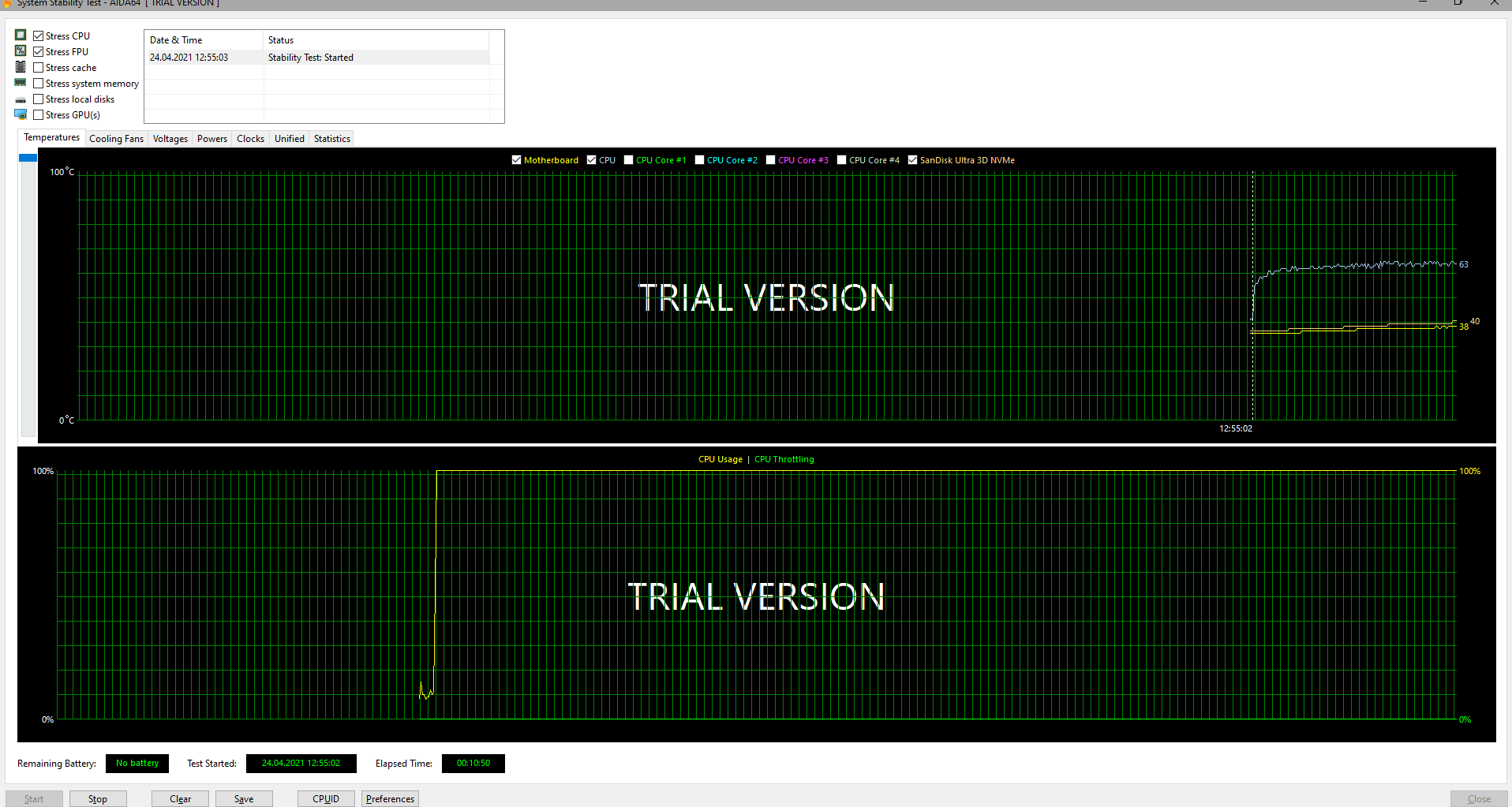1512x807 pixels.
Task: Click the 63 temperature readout on graph
Action: (x=1464, y=264)
